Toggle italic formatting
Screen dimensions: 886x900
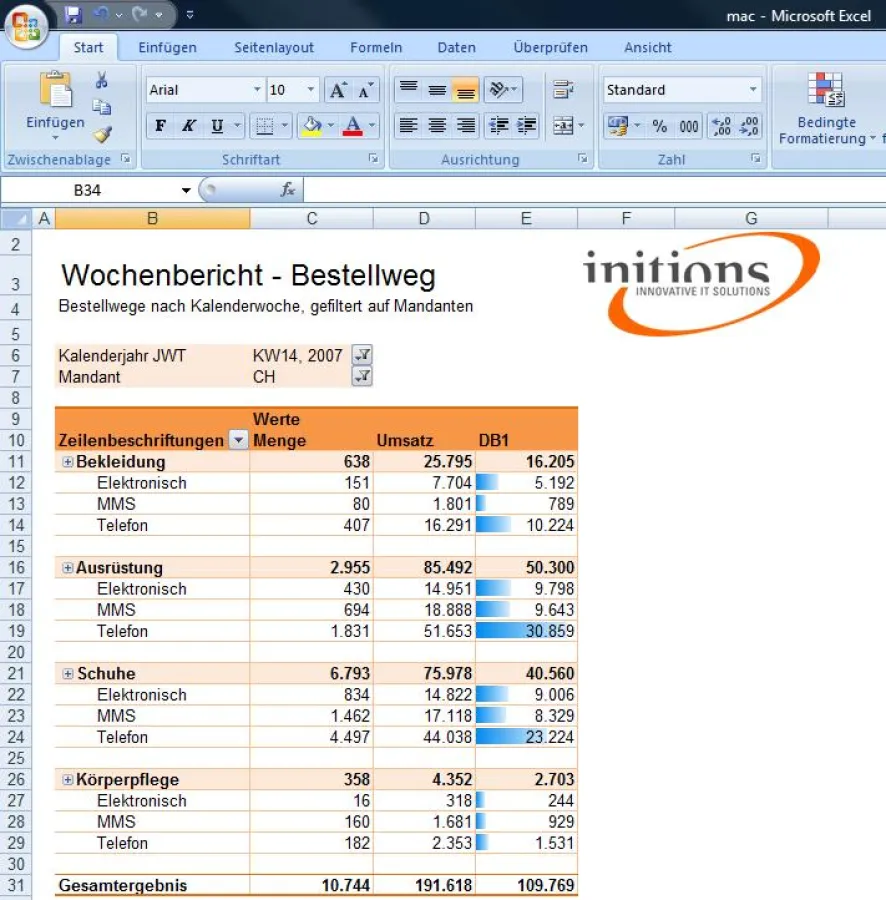[187, 126]
